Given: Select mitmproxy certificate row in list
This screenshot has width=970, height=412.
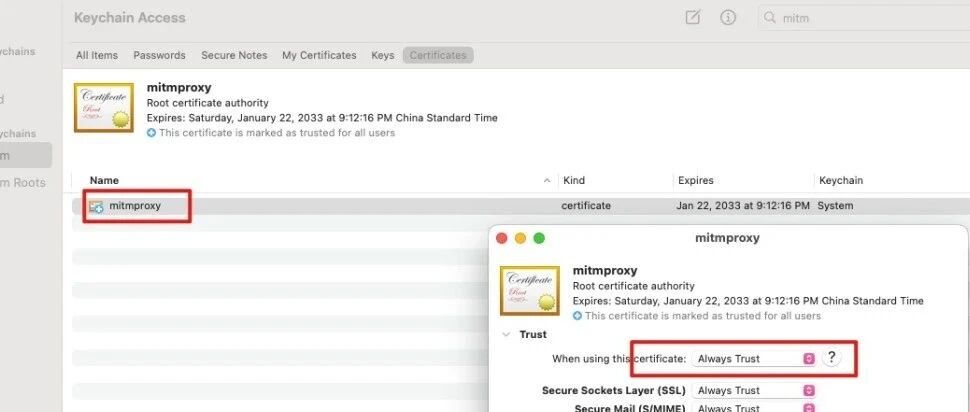Looking at the screenshot, I should coord(520,205).
